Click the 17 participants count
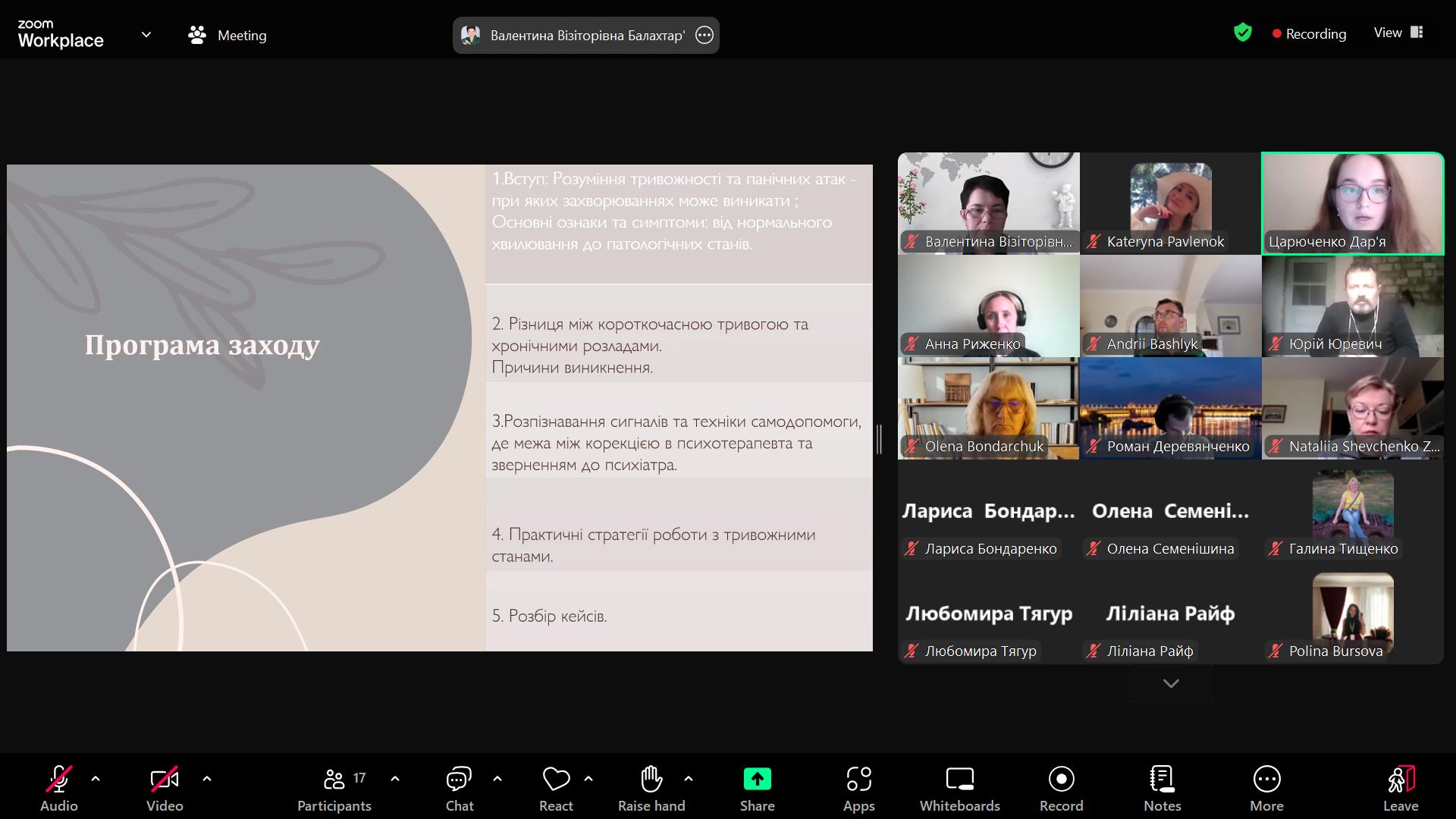Image resolution: width=1456 pixels, height=819 pixels. [359, 778]
